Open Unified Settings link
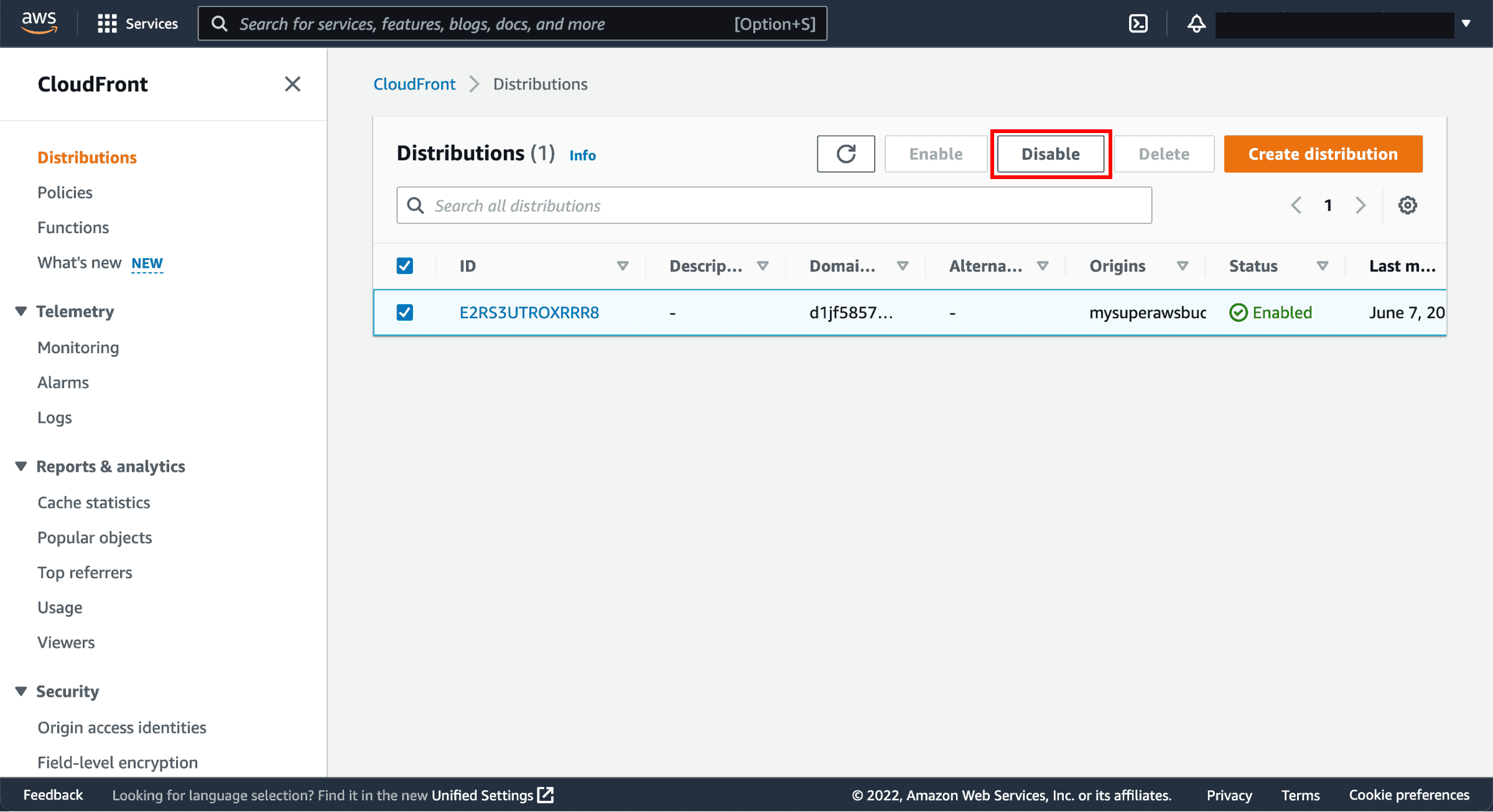This screenshot has height=812, width=1493. [492, 795]
